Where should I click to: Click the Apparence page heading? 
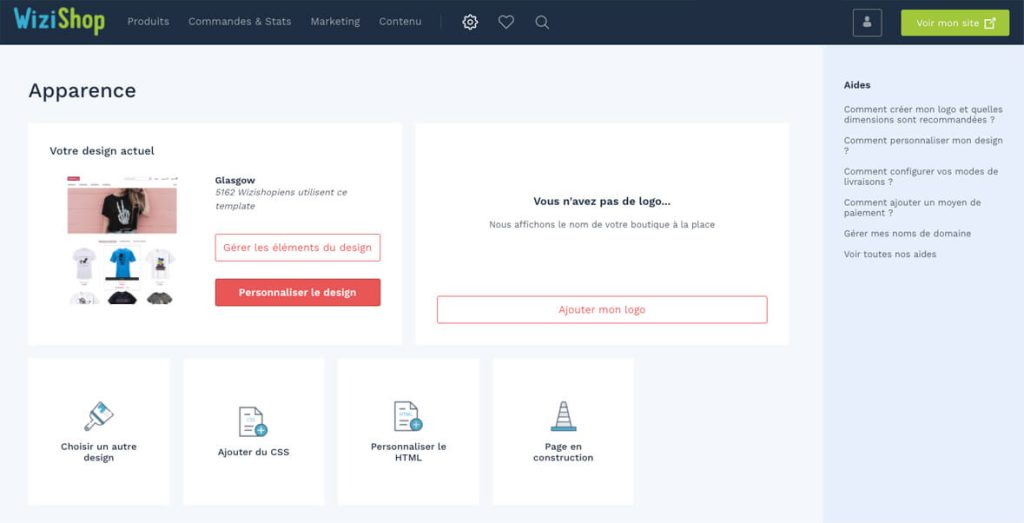click(x=82, y=91)
